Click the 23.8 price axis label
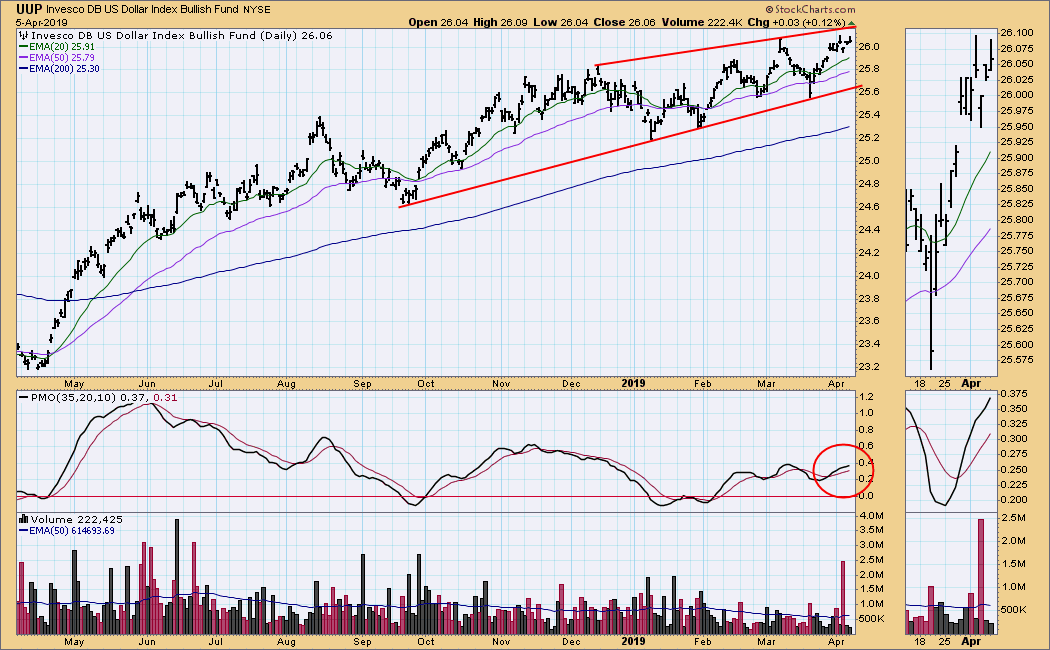This screenshot has height=650, width=1050. (x=868, y=298)
